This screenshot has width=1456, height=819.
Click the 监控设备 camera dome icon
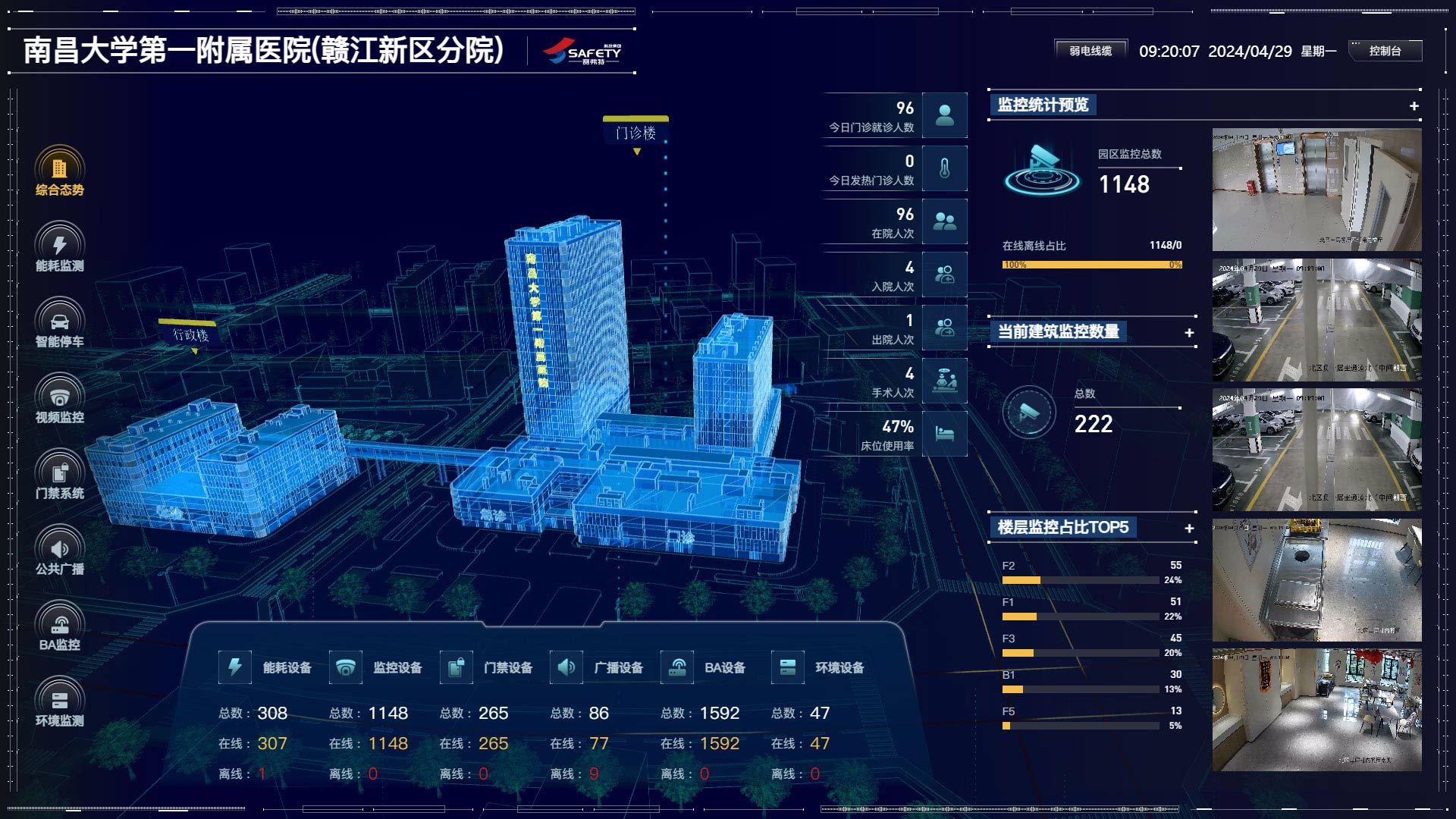point(346,667)
